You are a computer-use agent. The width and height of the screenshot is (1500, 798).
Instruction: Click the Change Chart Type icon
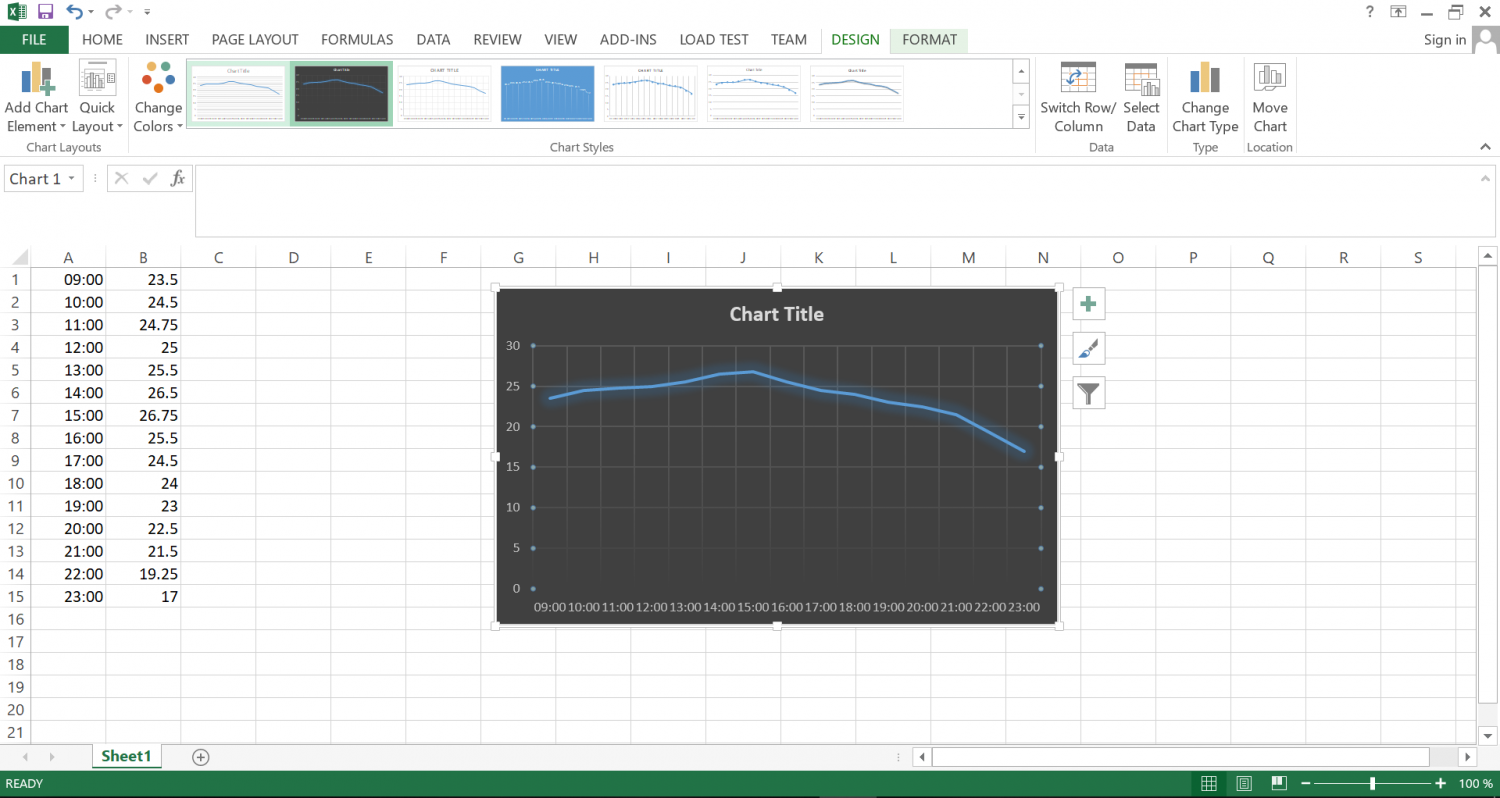[x=1205, y=96]
